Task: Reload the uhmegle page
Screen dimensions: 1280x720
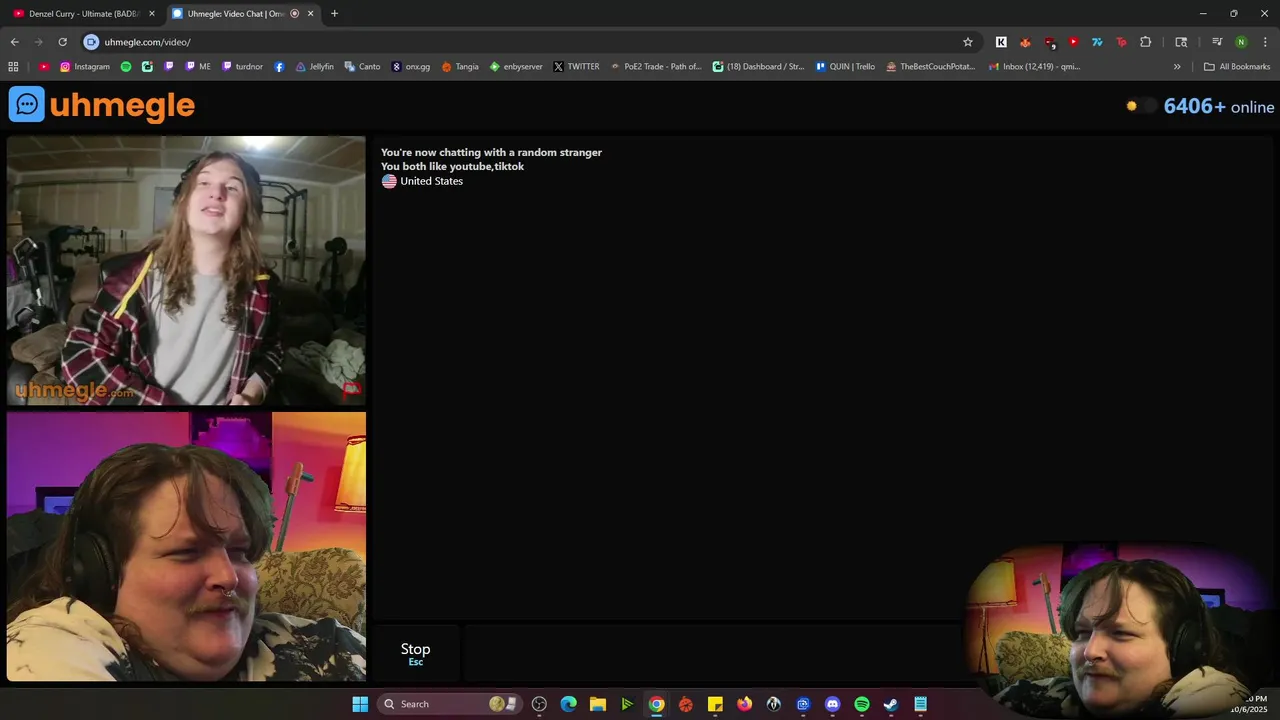Action: [x=62, y=42]
